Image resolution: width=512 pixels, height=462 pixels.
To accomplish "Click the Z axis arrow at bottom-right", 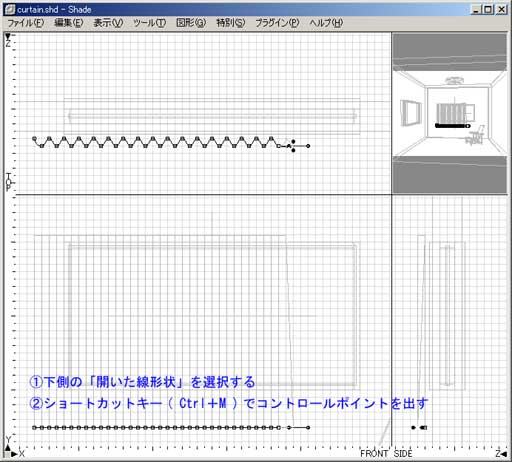I will (504, 454).
